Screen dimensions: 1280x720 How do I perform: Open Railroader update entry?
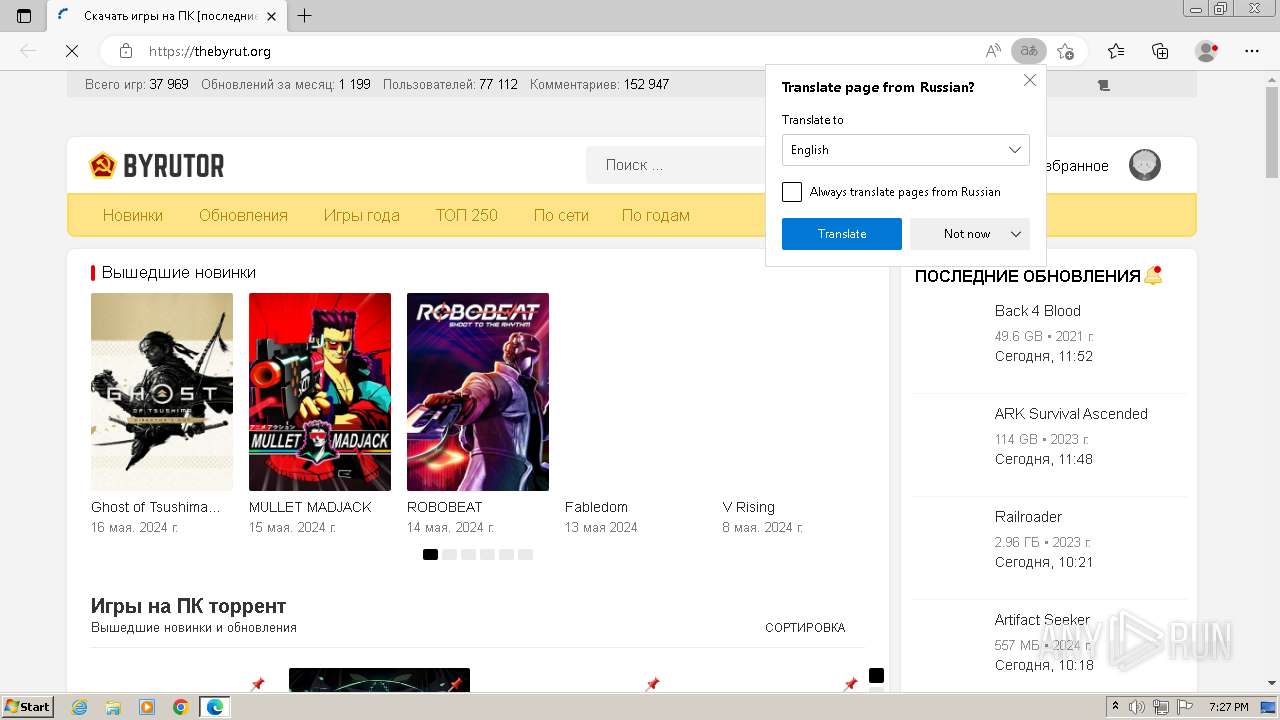[1028, 517]
